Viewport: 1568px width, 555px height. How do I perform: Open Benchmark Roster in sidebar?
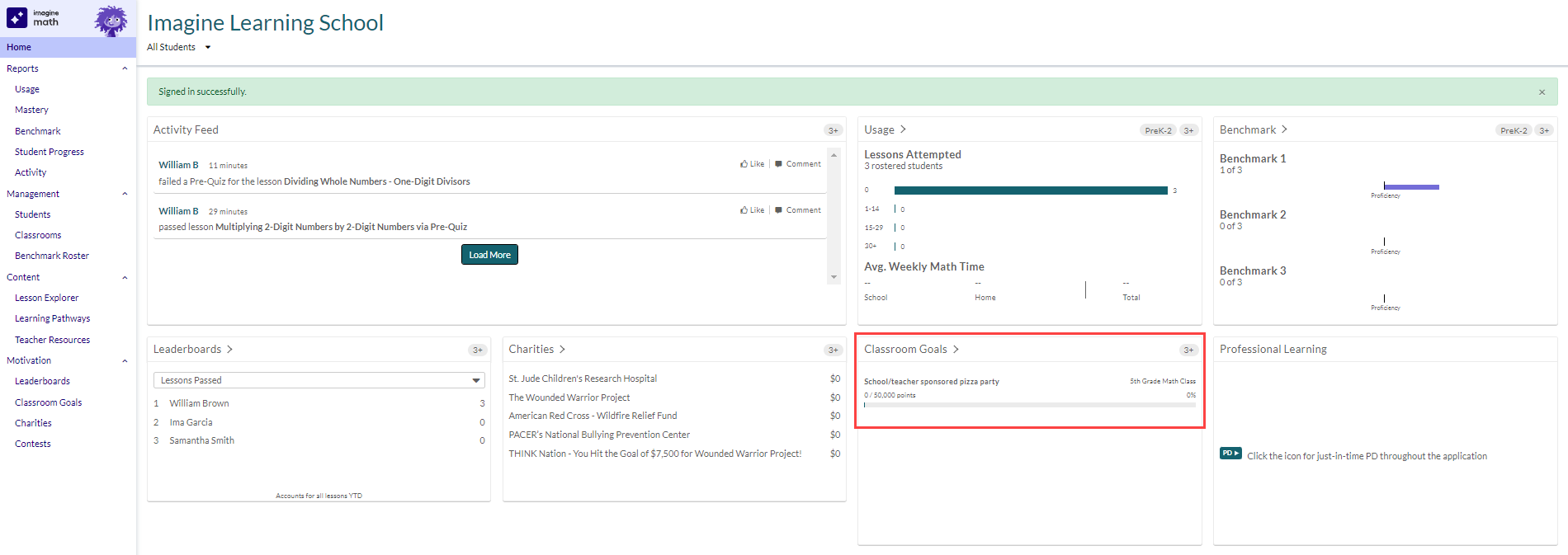tap(52, 256)
